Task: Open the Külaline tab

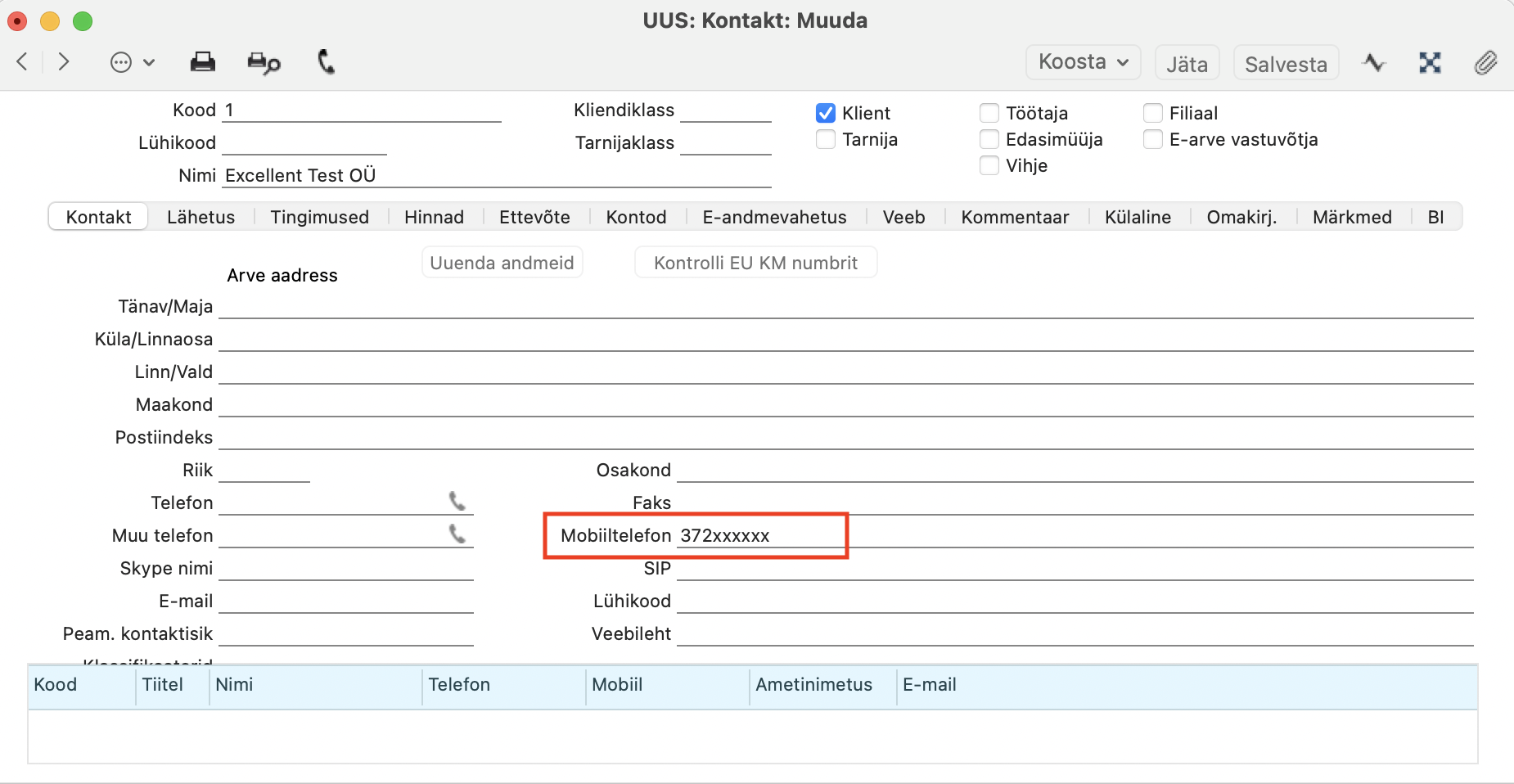Action: [x=1138, y=217]
